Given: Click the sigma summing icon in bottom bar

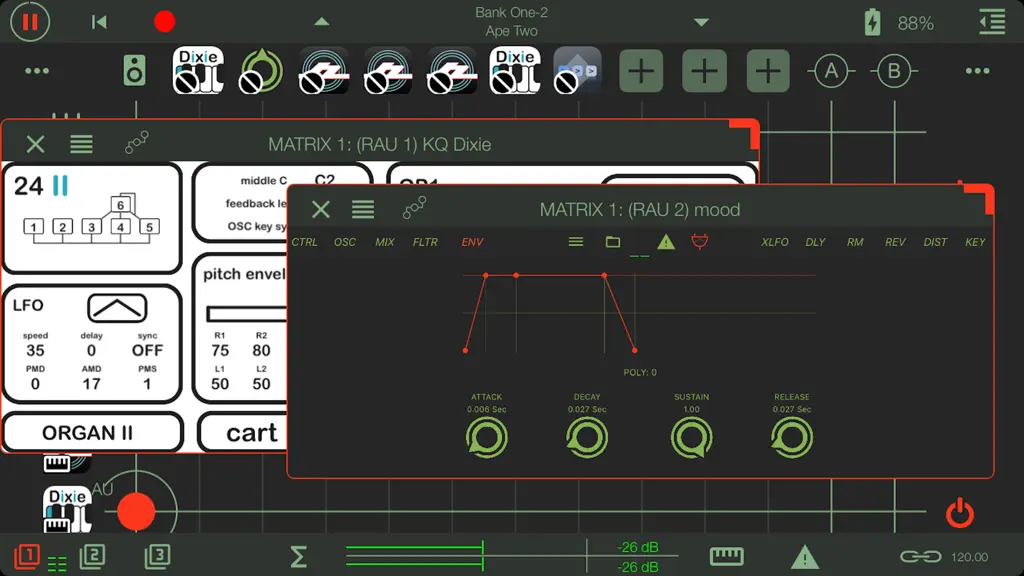Looking at the screenshot, I should click(298, 556).
